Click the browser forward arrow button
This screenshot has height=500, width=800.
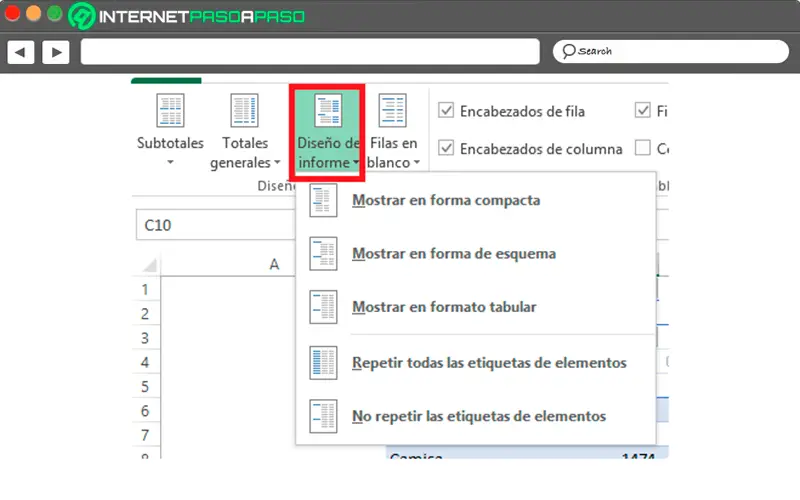pos(56,52)
